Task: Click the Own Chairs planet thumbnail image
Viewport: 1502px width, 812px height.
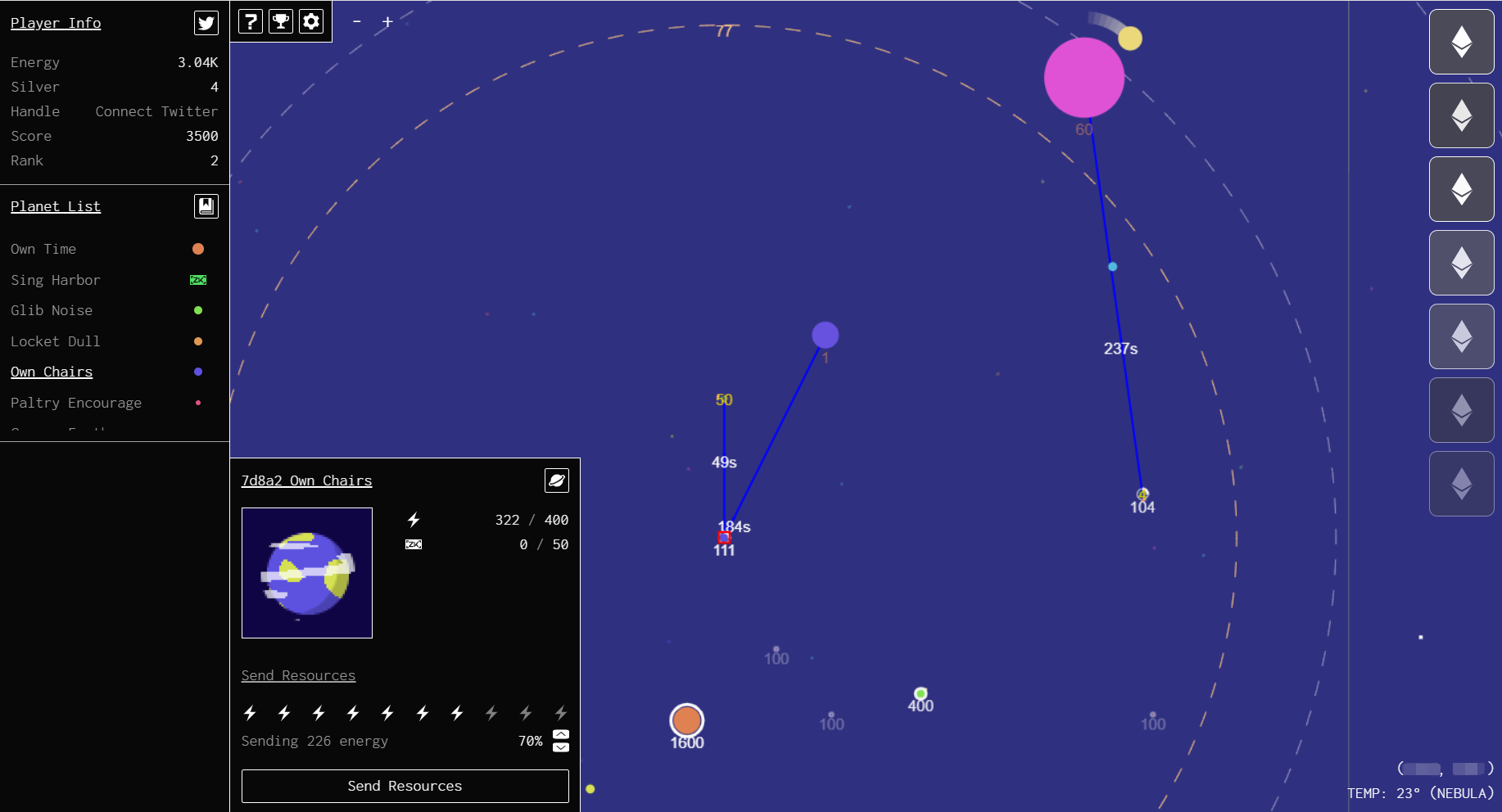Action: click(307, 573)
